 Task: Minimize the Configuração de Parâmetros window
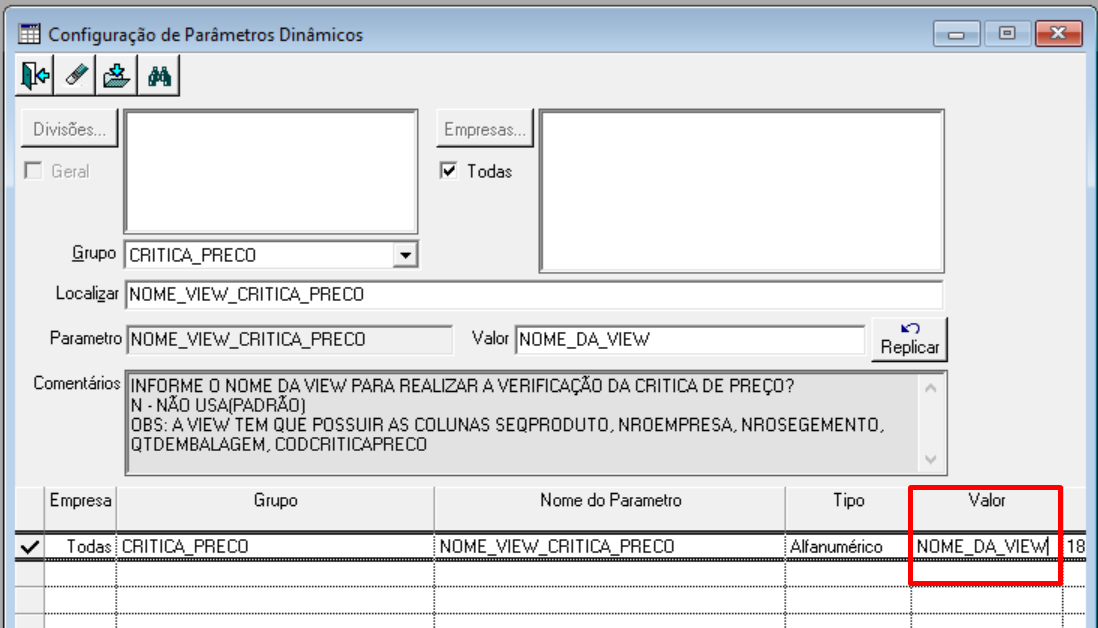pyautogui.click(x=957, y=34)
